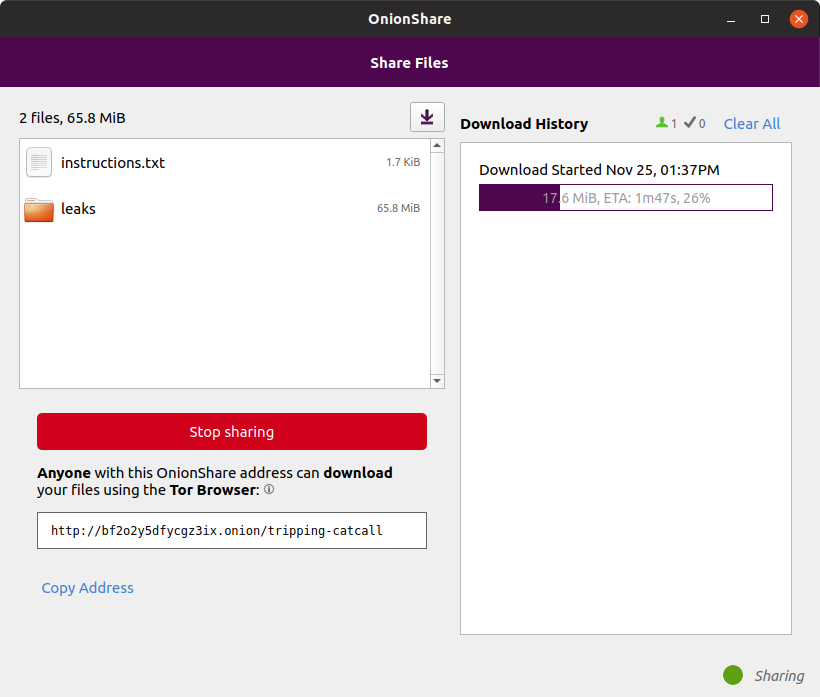
Task: Select the leaks folder name
Action: point(78,209)
